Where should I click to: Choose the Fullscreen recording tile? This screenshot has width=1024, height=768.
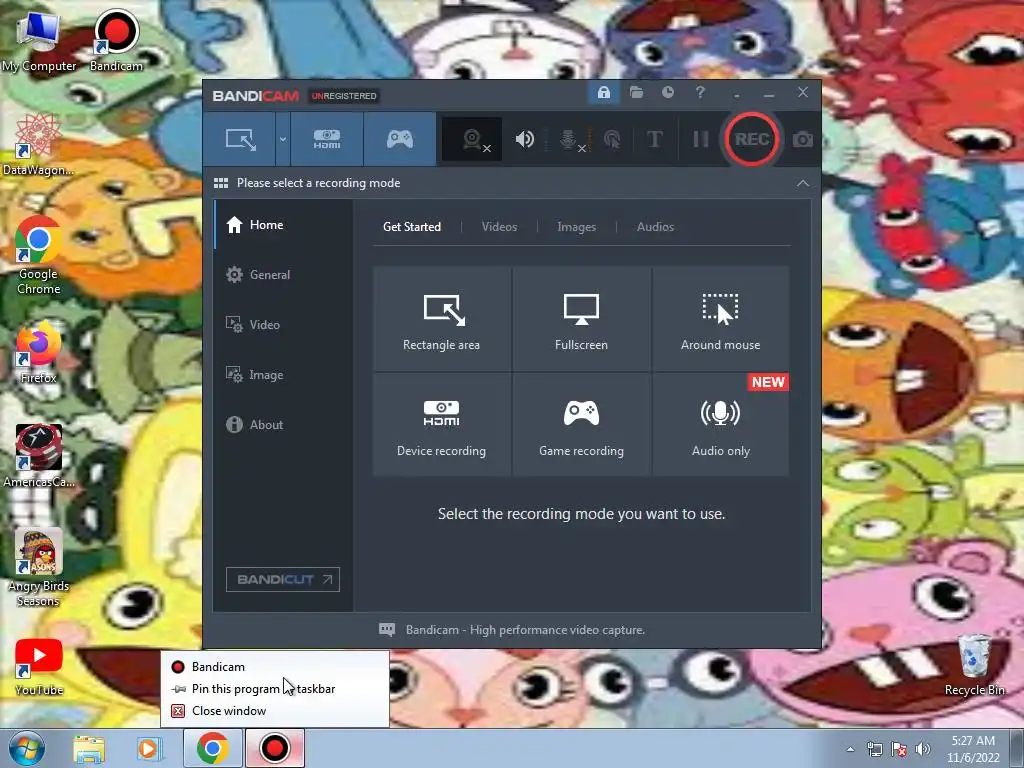(x=581, y=319)
